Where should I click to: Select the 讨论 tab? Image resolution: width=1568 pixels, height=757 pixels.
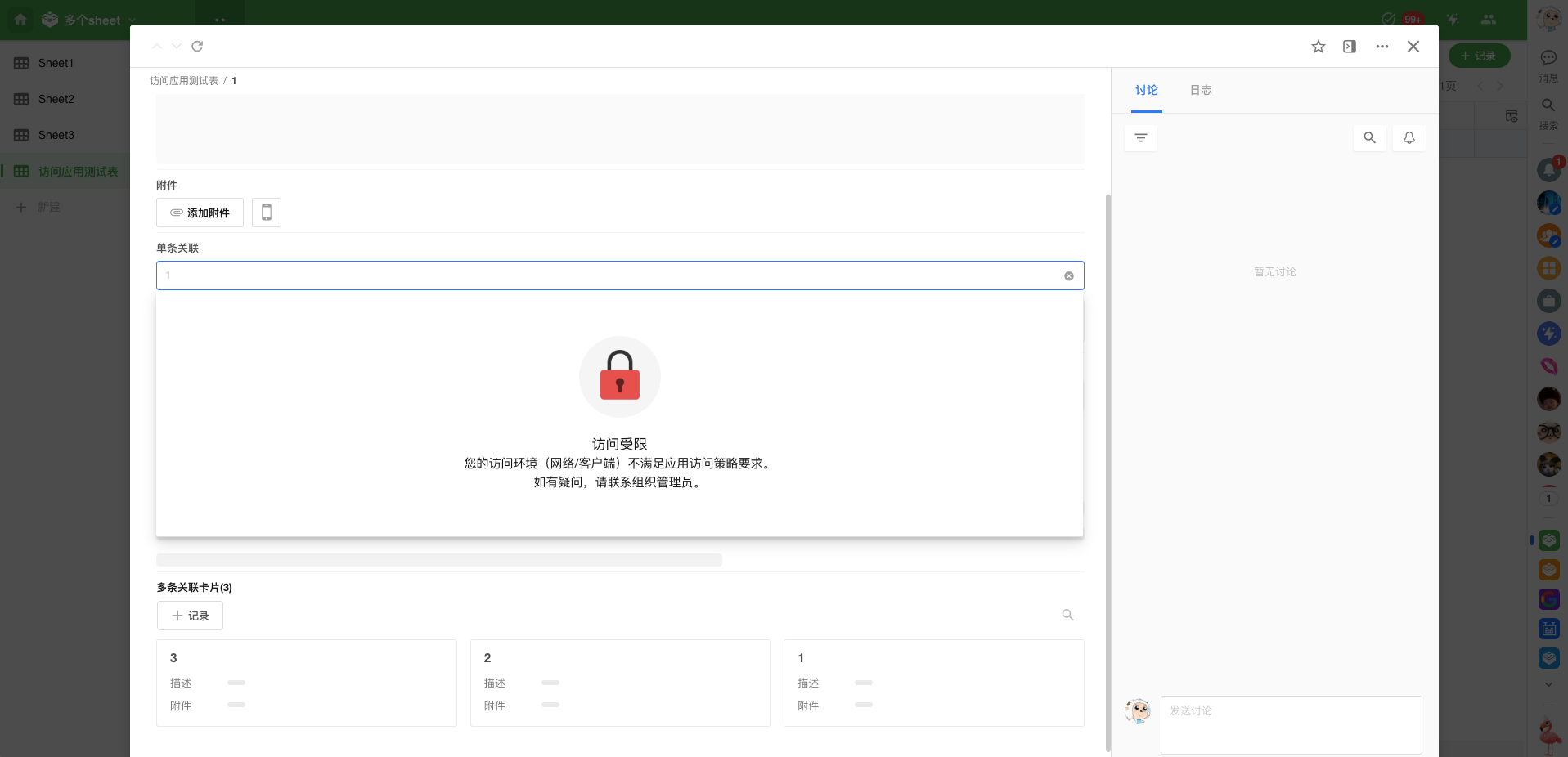pos(1146,90)
